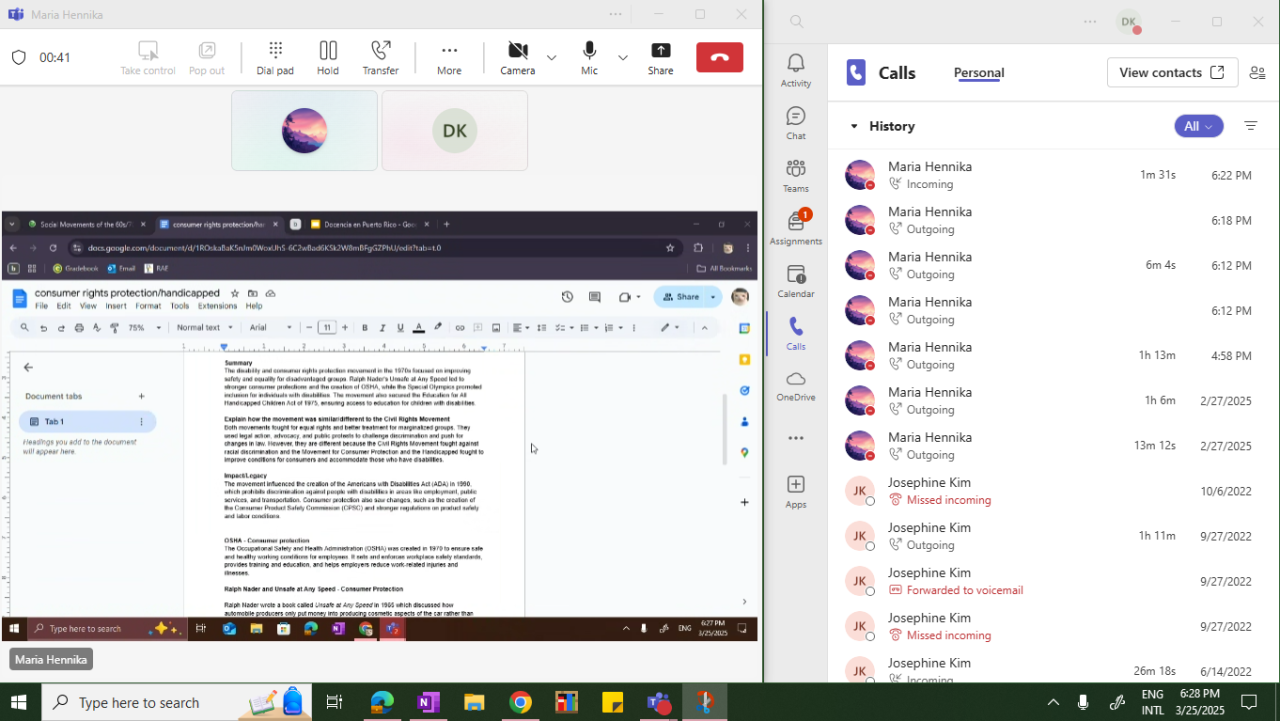Open the Windows notification center
Viewport: 1280px width, 721px height.
pyautogui.click(x=1249, y=702)
